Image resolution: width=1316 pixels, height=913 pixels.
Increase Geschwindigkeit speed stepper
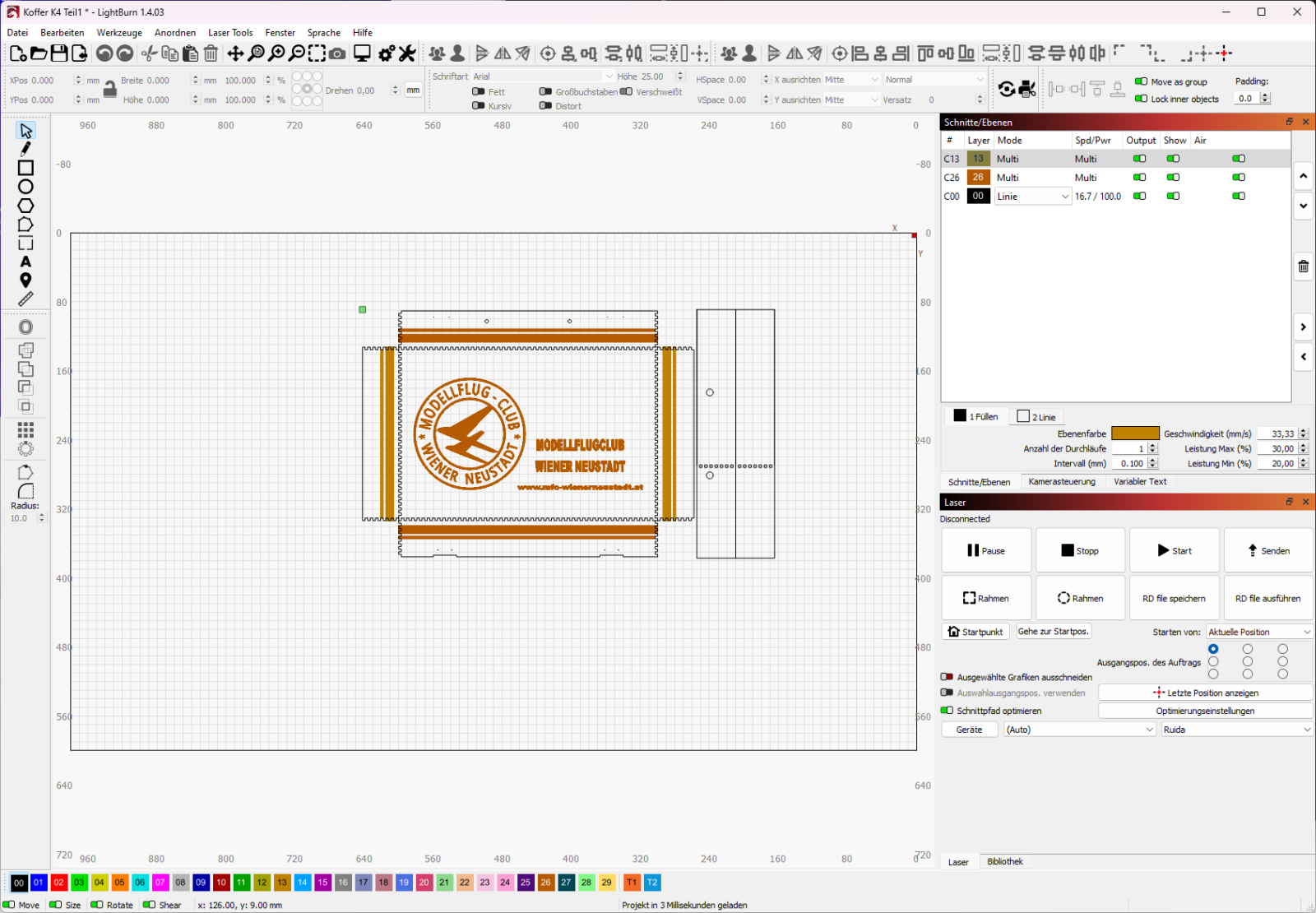point(1303,431)
